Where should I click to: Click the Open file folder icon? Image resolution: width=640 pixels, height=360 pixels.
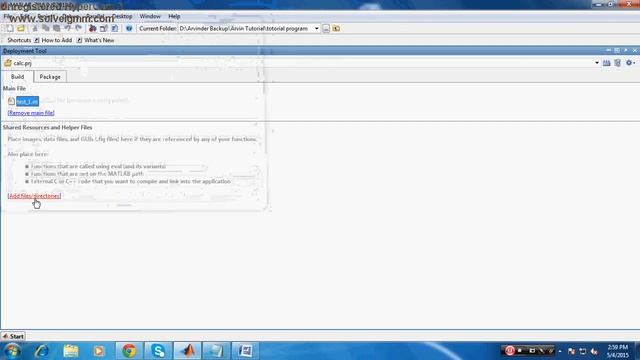[x=21, y=28]
